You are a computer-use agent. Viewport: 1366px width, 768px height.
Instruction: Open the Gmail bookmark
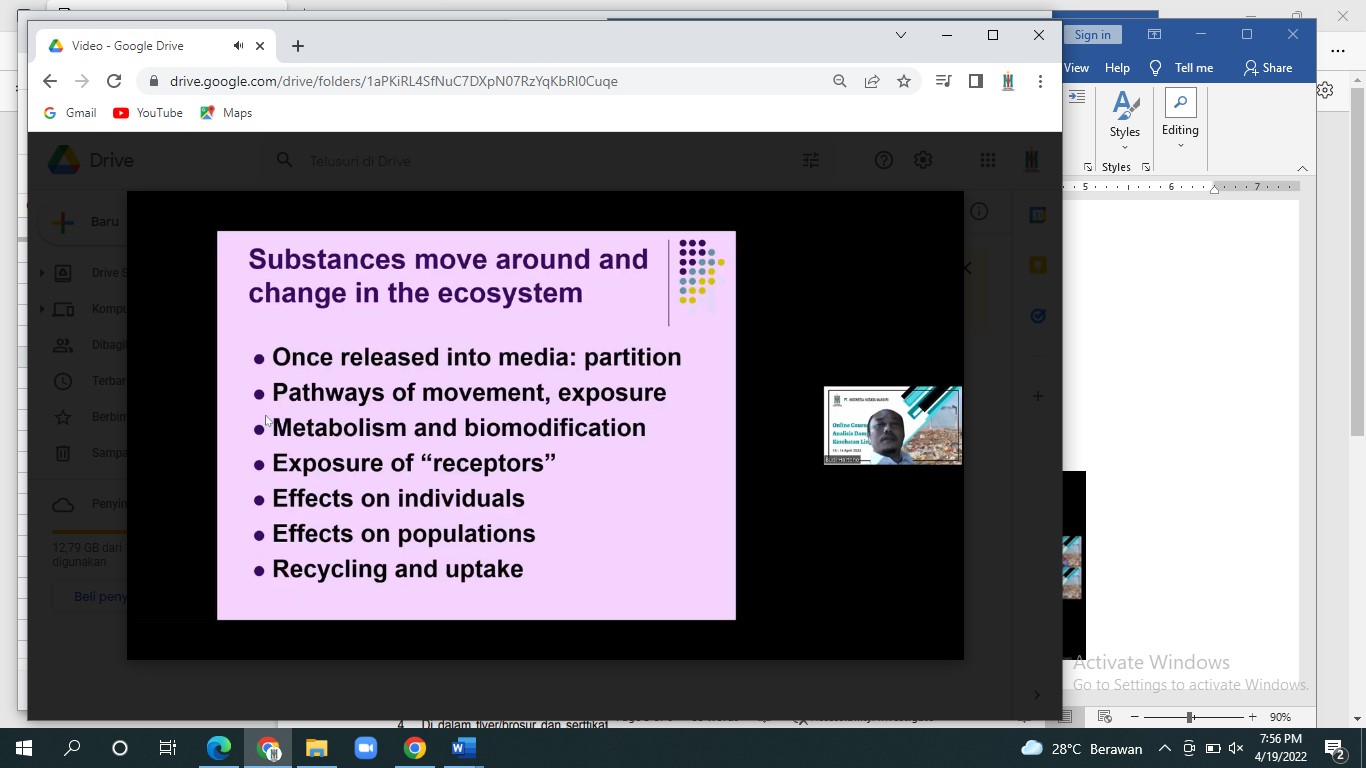[70, 113]
